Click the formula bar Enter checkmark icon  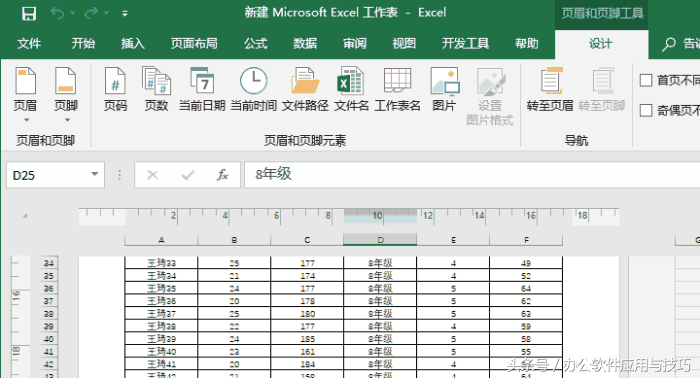pos(188,175)
